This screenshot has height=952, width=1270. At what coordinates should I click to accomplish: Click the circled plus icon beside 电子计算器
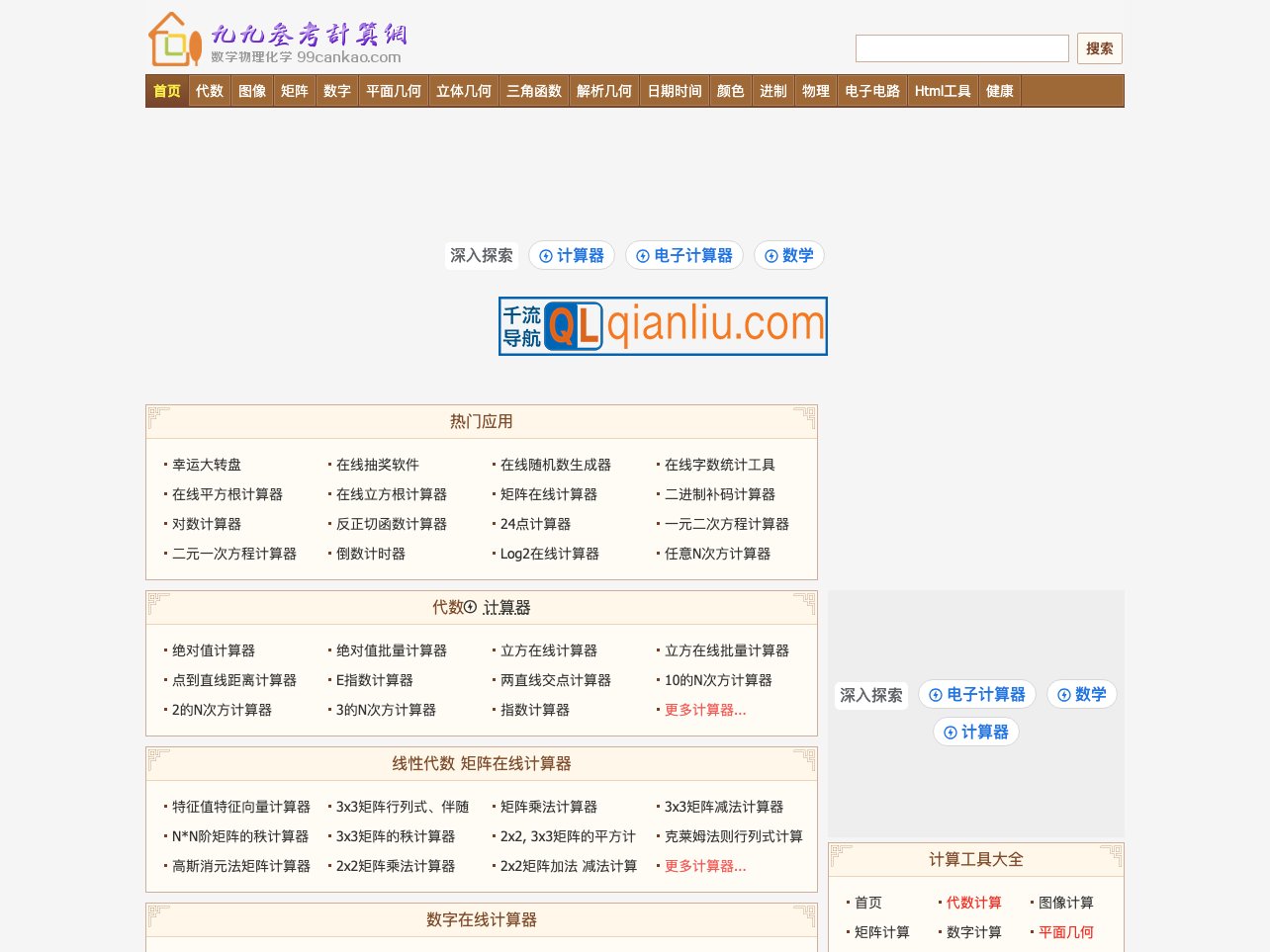pyautogui.click(x=644, y=255)
